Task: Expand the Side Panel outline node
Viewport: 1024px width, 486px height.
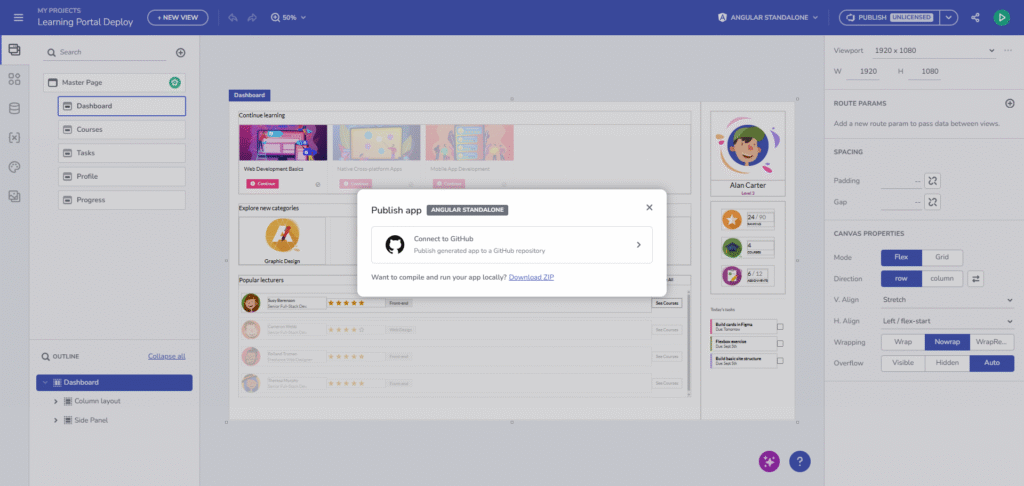Action: pyautogui.click(x=56, y=420)
